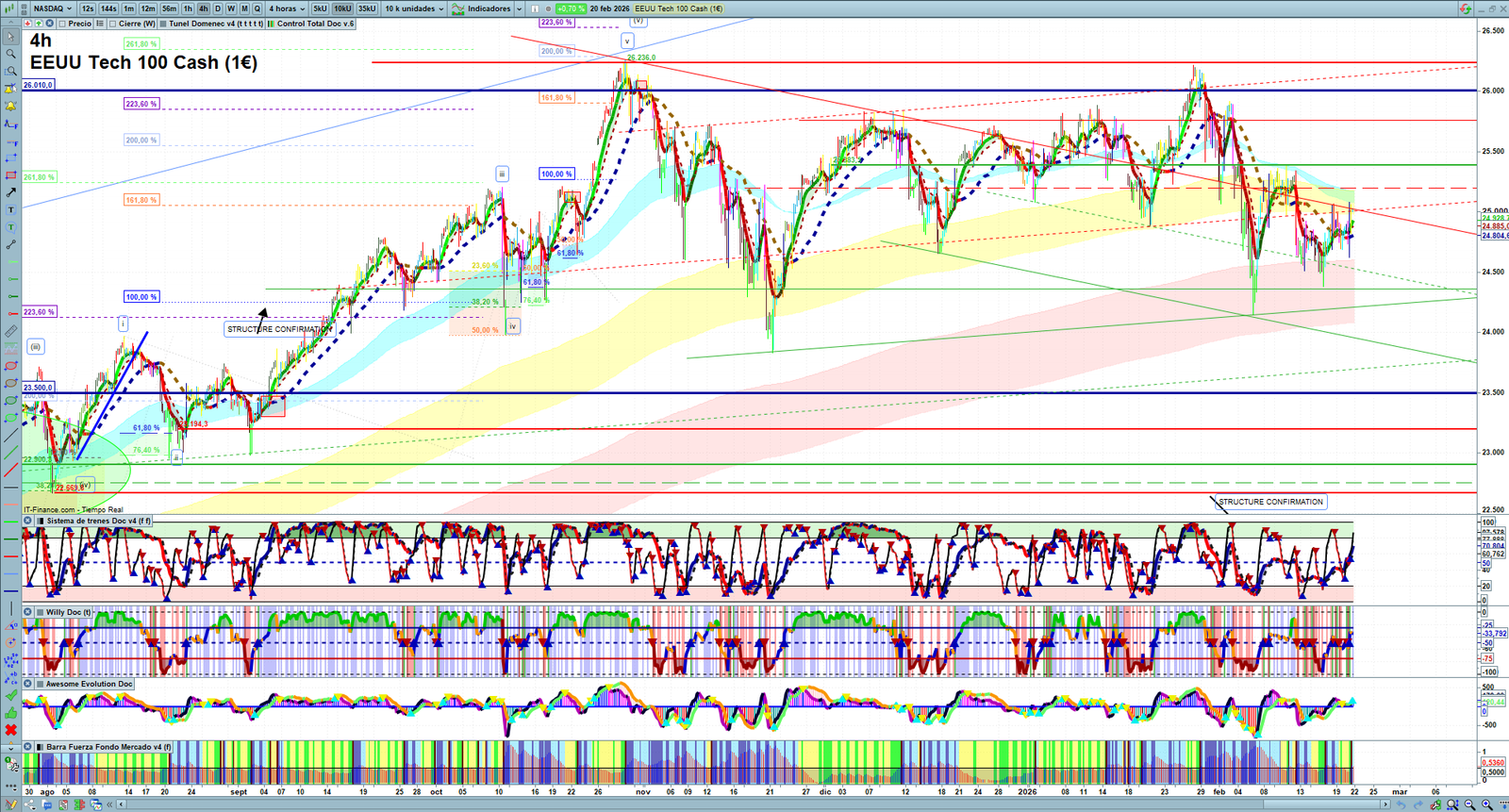Switch to the 4h timeframe

click(x=203, y=8)
